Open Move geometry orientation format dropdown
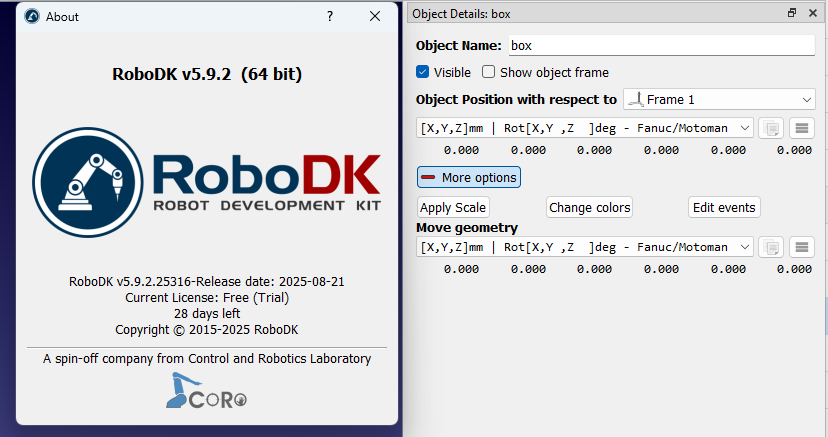The width and height of the screenshot is (828, 437). 585,247
